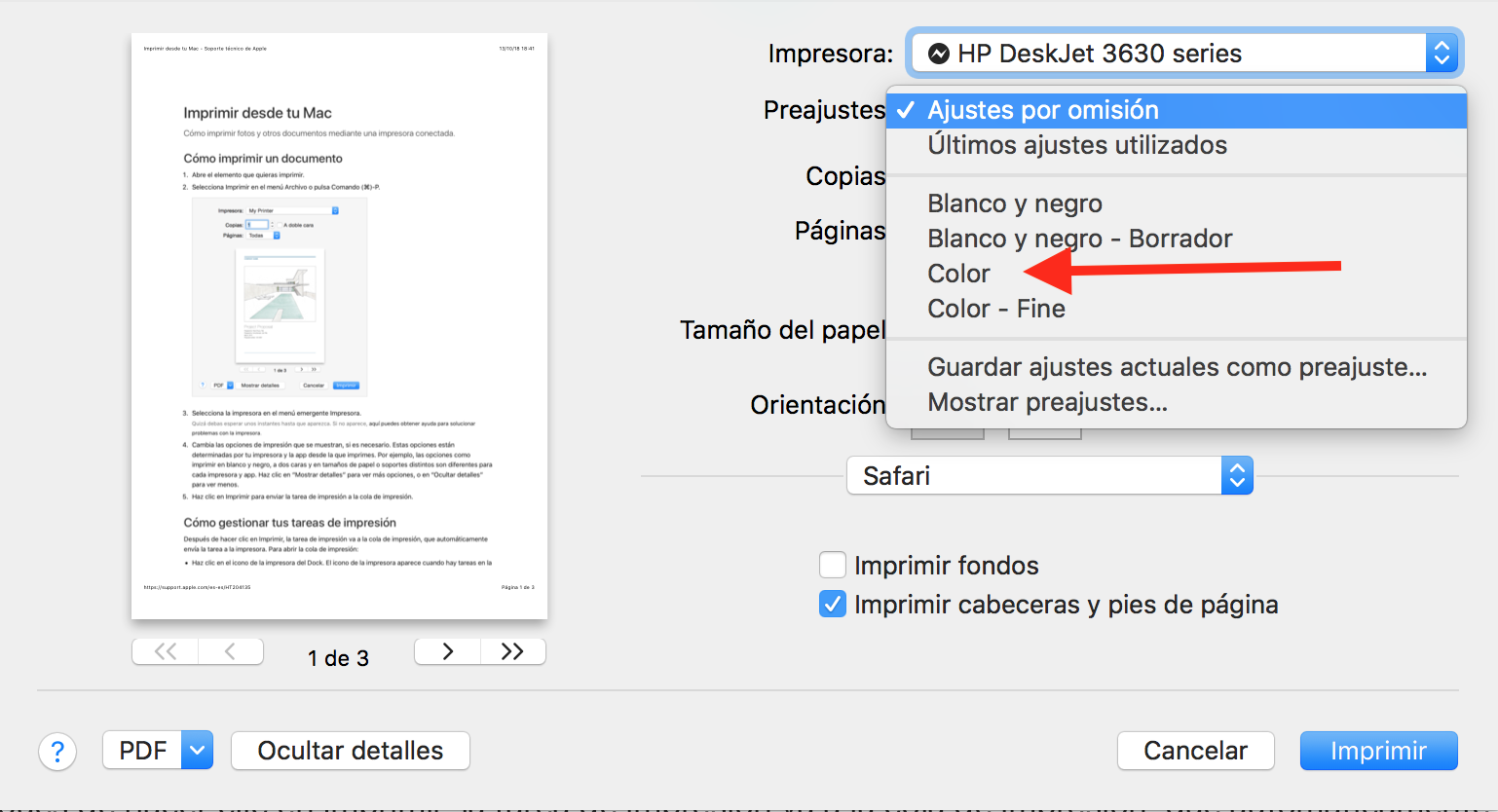The image size is (1498, 812).
Task: Uncheck Imprimir cabeceras y pies de página
Action: pyautogui.click(x=833, y=605)
